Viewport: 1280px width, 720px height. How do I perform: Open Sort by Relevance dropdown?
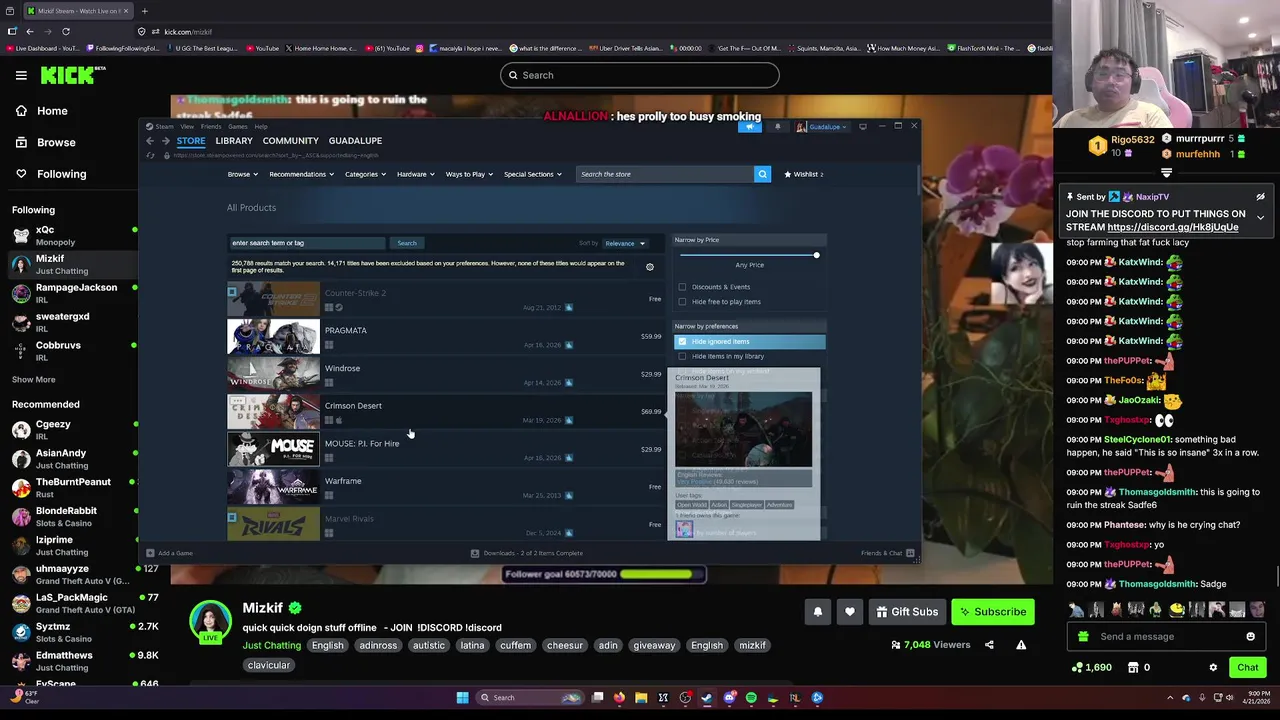point(625,243)
